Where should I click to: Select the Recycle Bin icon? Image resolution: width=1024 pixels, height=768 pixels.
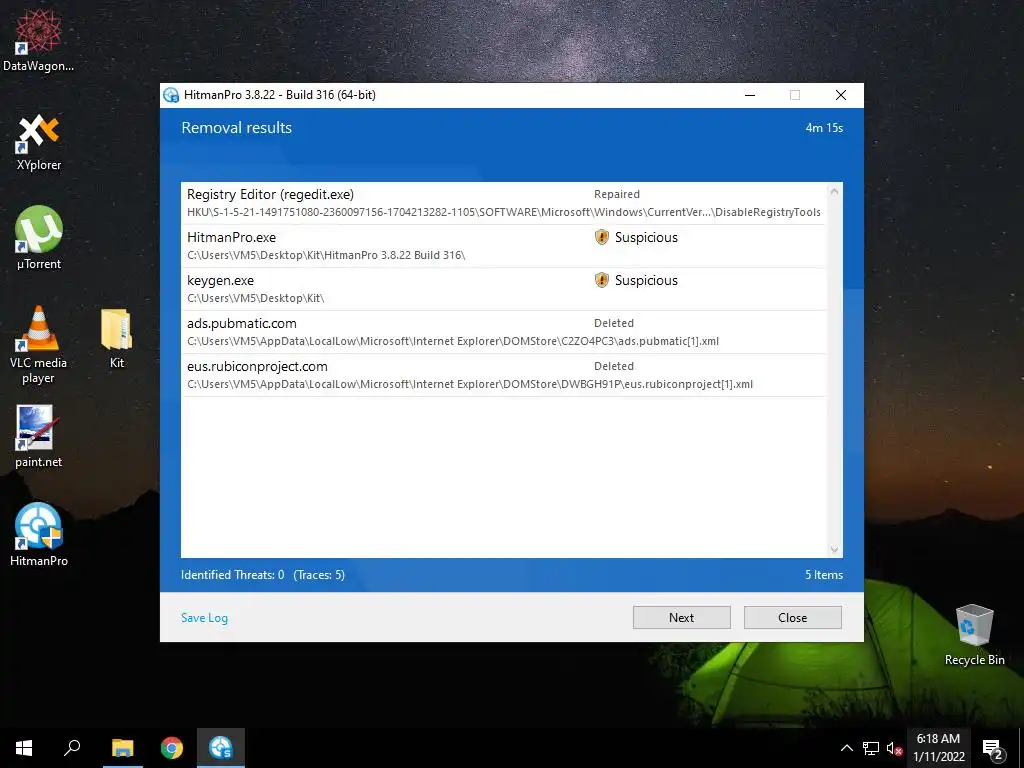(x=974, y=635)
